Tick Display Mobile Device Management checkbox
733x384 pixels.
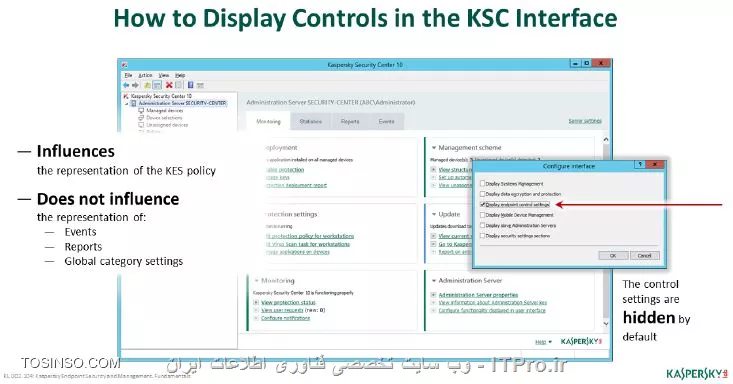[483, 215]
